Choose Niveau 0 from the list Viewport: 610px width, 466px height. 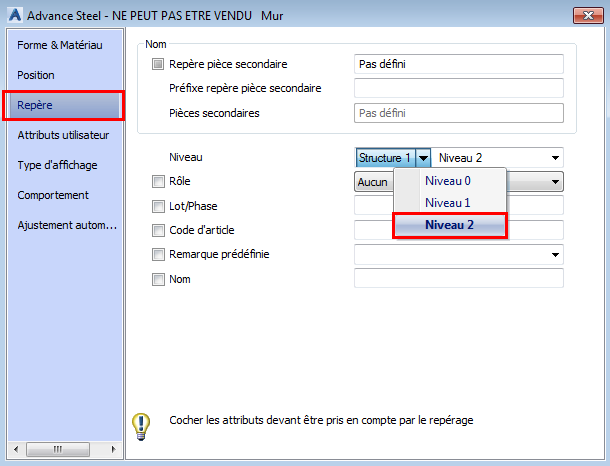pyautogui.click(x=450, y=181)
